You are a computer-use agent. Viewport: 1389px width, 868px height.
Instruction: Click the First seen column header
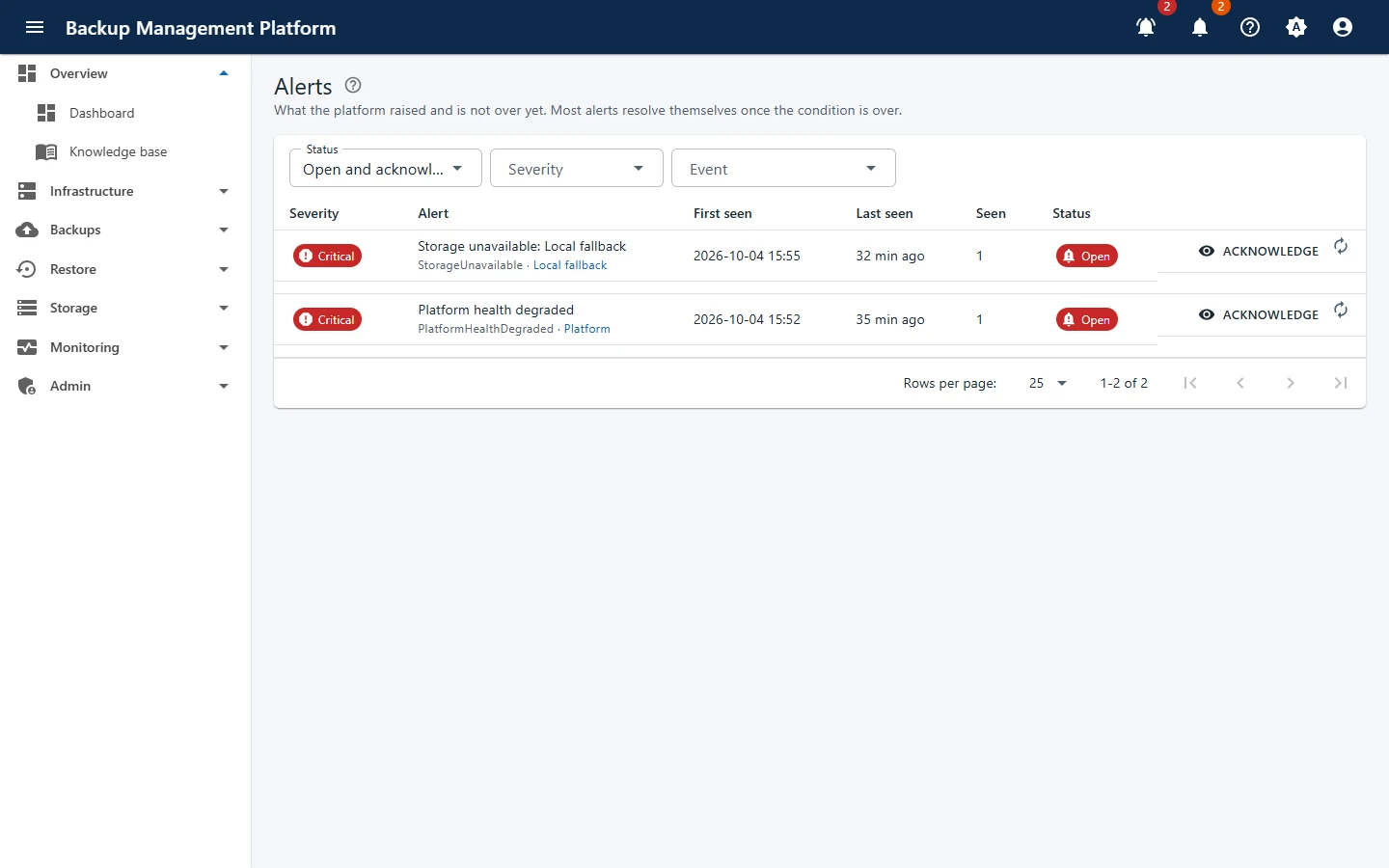722,213
